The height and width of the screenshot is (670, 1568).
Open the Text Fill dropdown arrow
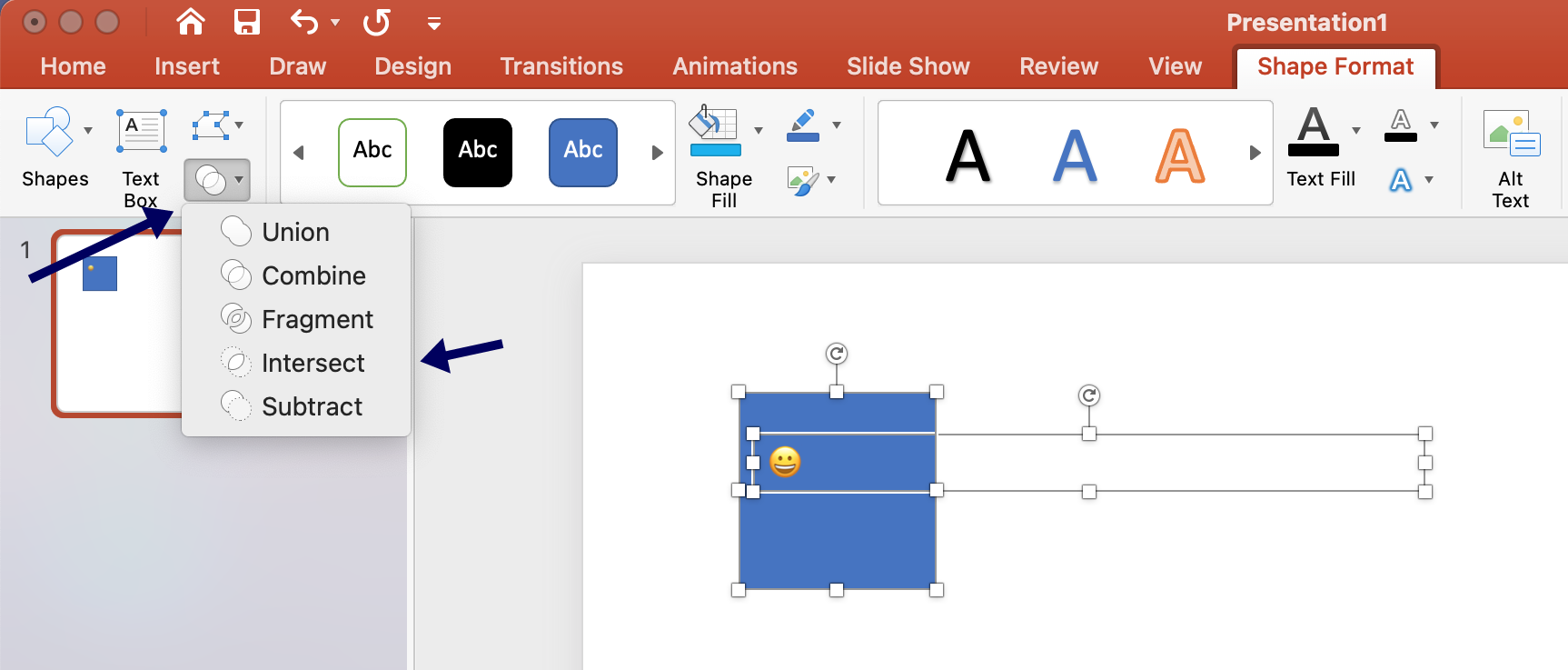(1356, 130)
